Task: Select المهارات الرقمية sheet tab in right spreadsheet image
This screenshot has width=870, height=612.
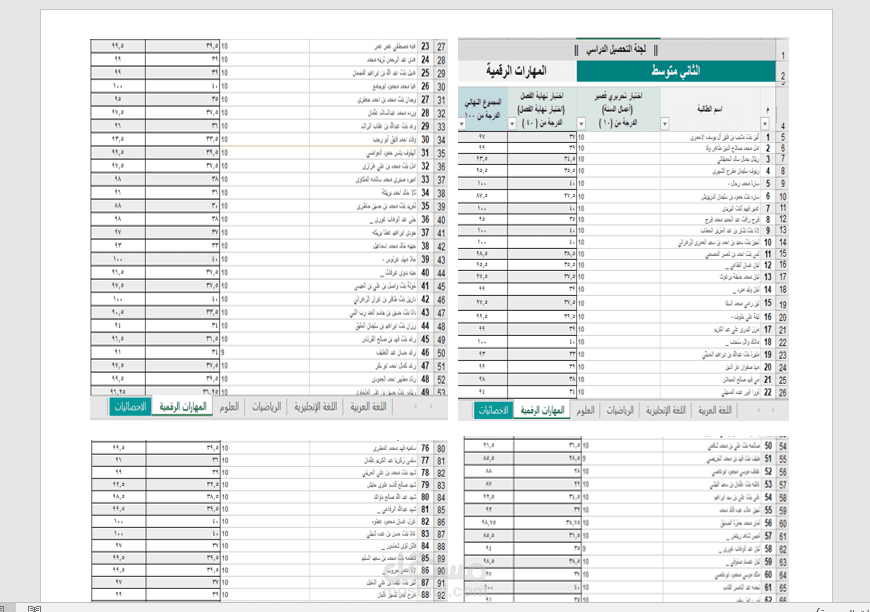Action: 542,411
